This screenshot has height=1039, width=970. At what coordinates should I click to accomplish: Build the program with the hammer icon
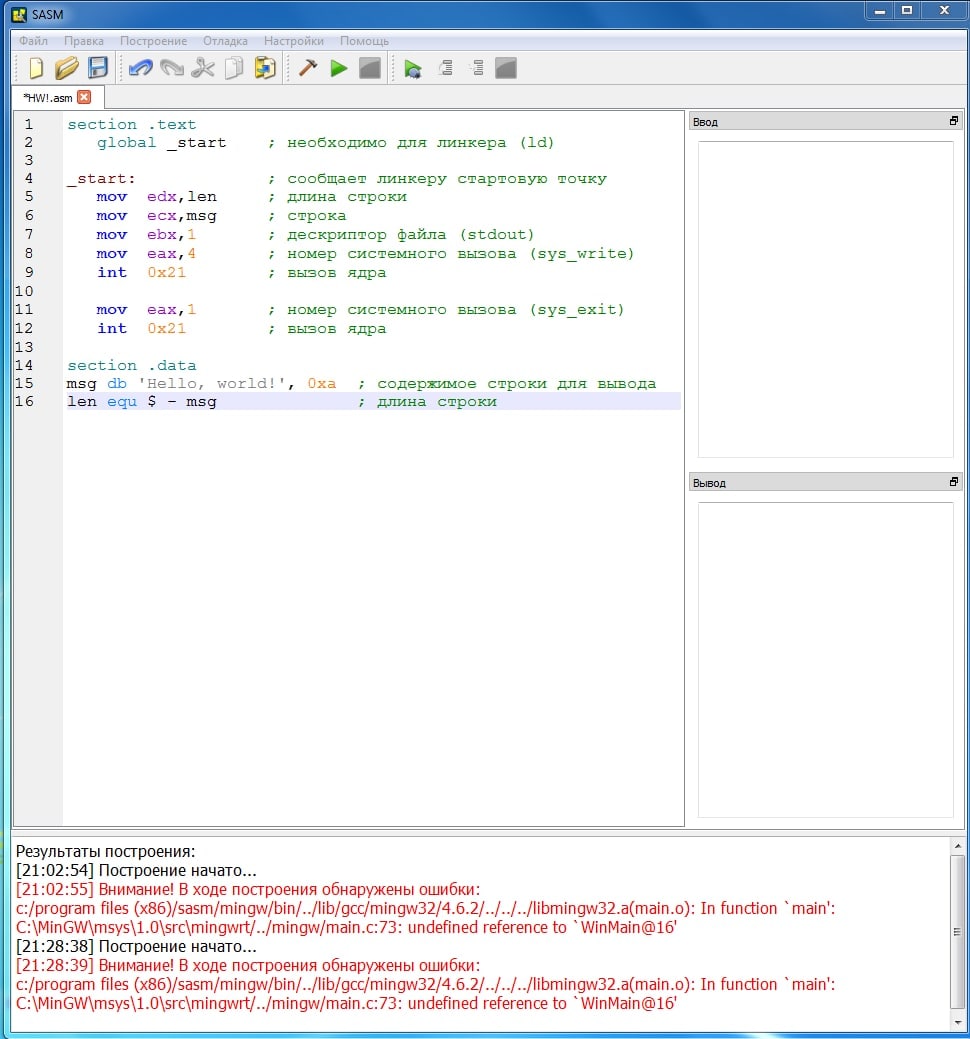(x=308, y=68)
